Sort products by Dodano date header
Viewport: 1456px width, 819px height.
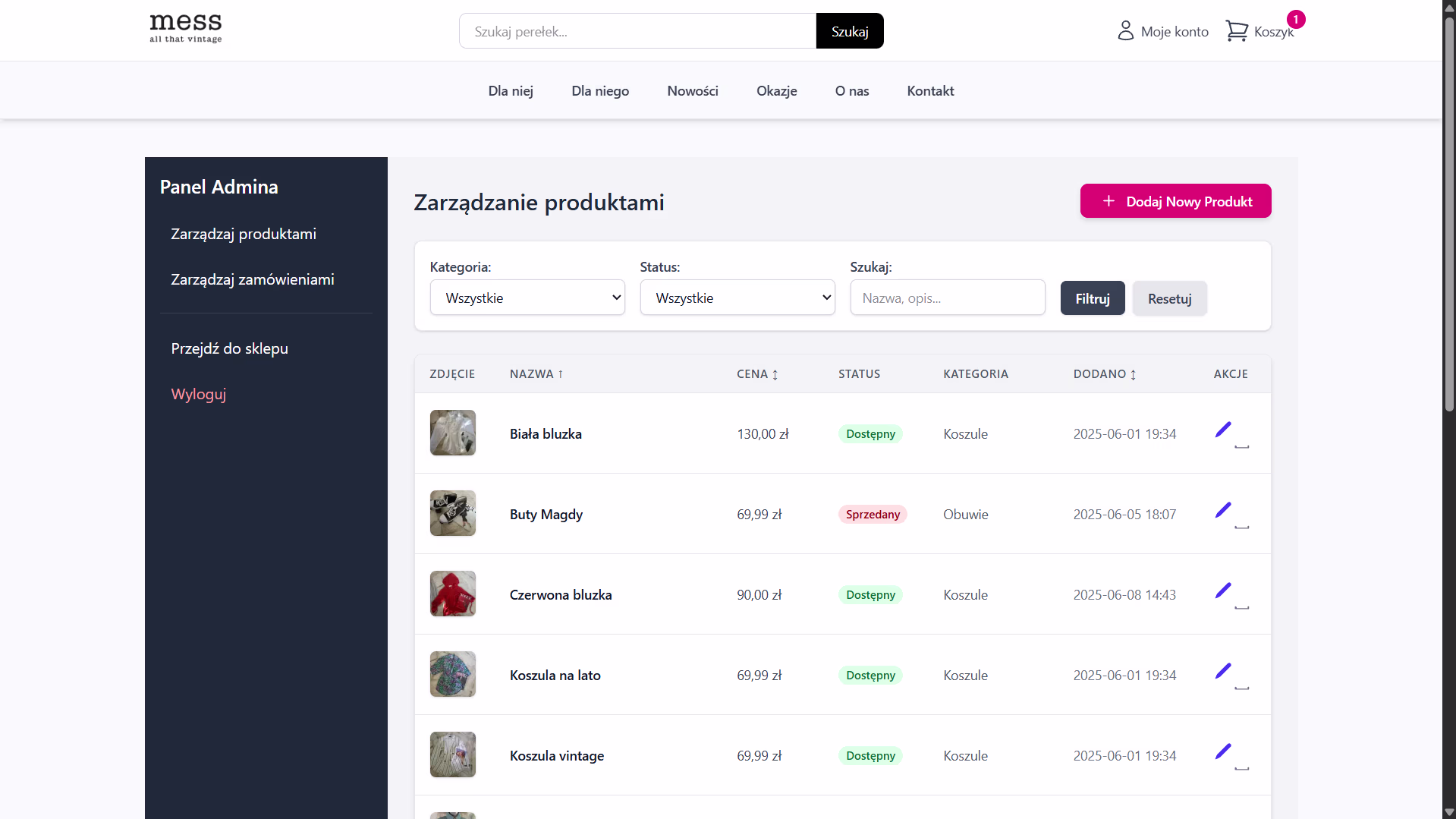point(1104,374)
